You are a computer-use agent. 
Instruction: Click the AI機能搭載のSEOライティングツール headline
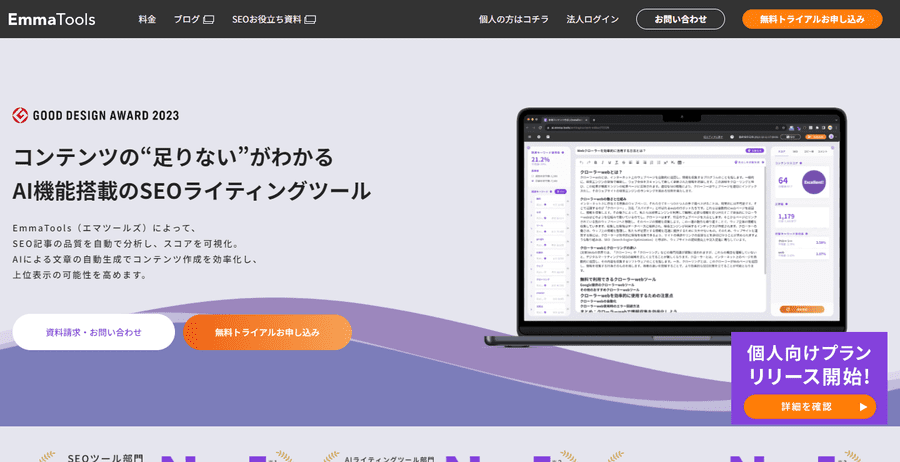(192, 191)
